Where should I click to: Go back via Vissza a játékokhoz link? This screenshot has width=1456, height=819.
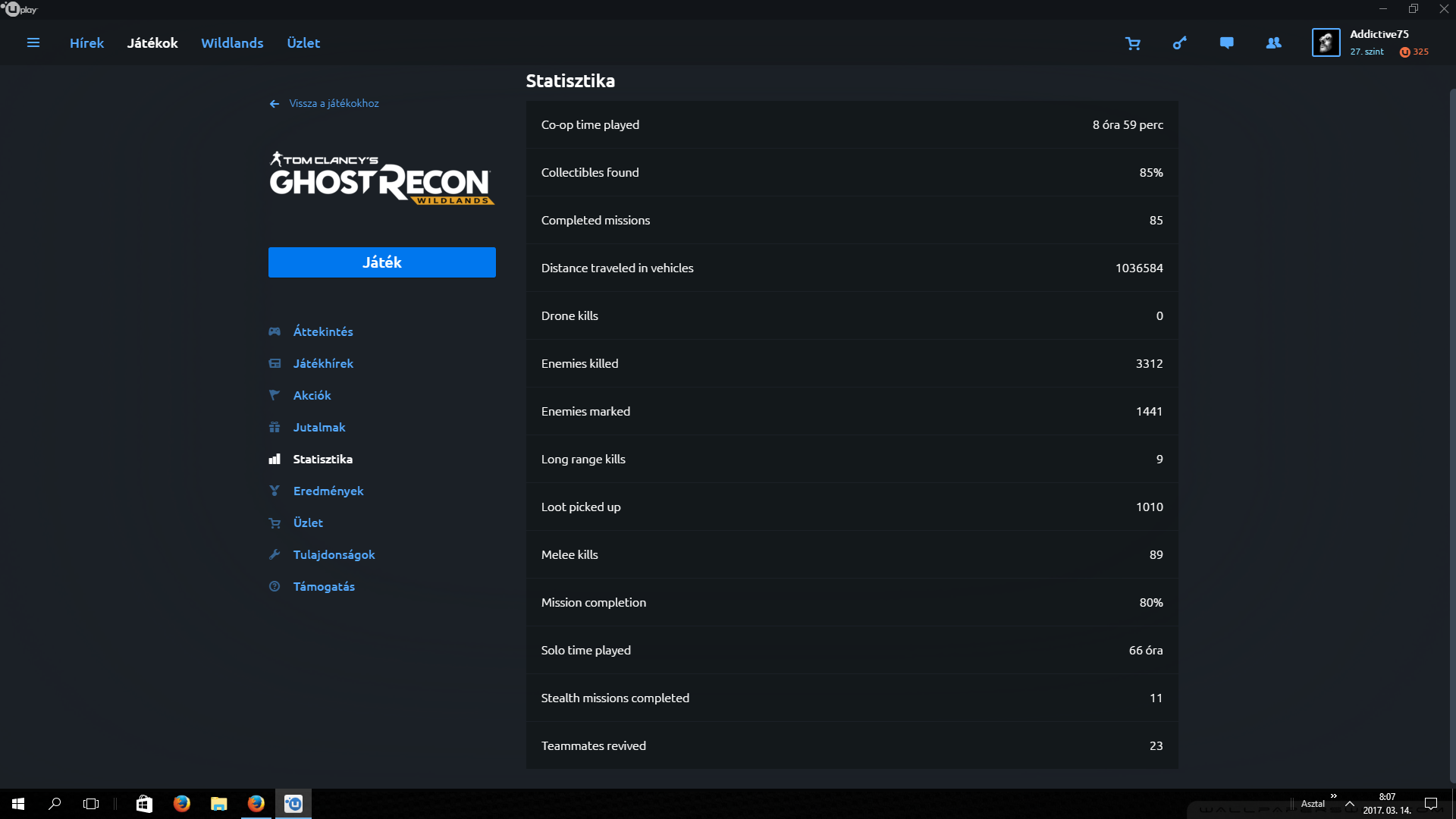tap(334, 103)
